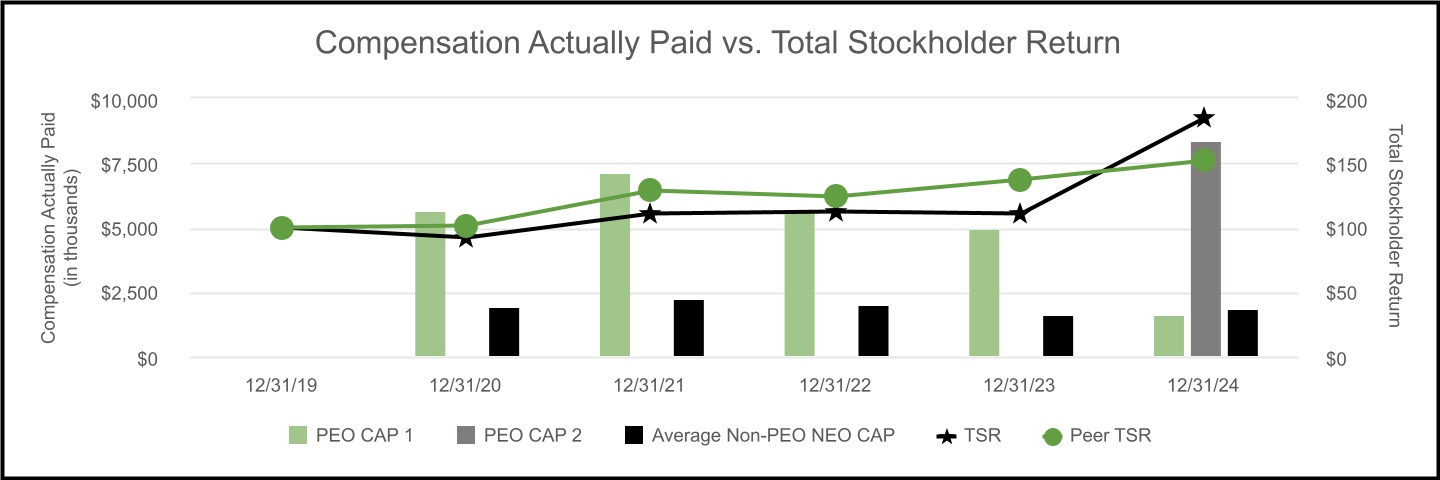Click the black bar above 12/31/22
The width and height of the screenshot is (1440, 480).
tap(873, 331)
